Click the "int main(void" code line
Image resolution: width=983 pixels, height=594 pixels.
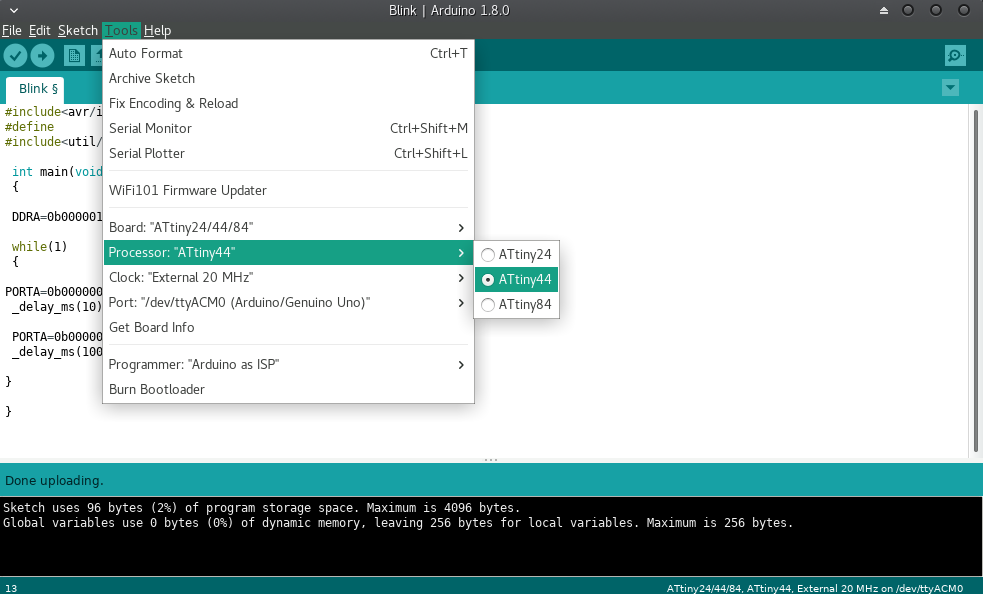click(57, 172)
